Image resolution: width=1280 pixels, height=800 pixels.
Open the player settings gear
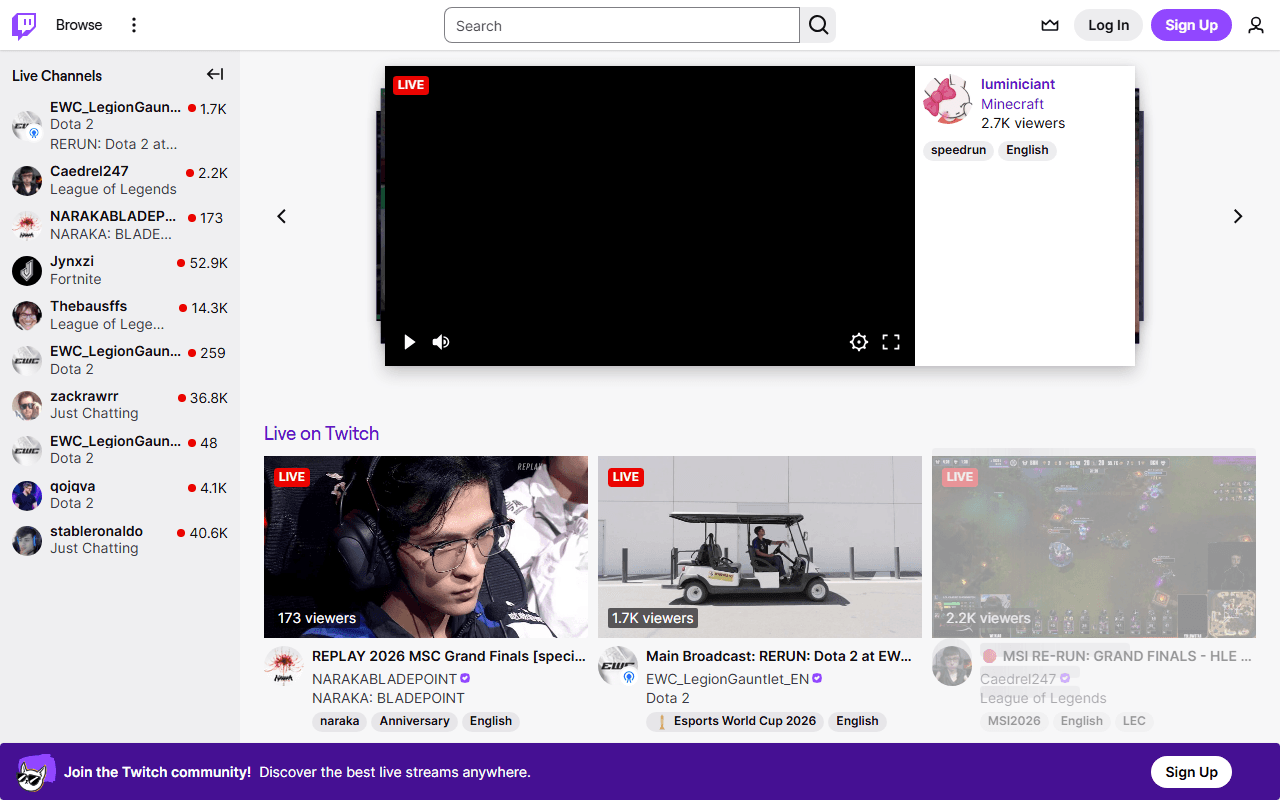(859, 342)
